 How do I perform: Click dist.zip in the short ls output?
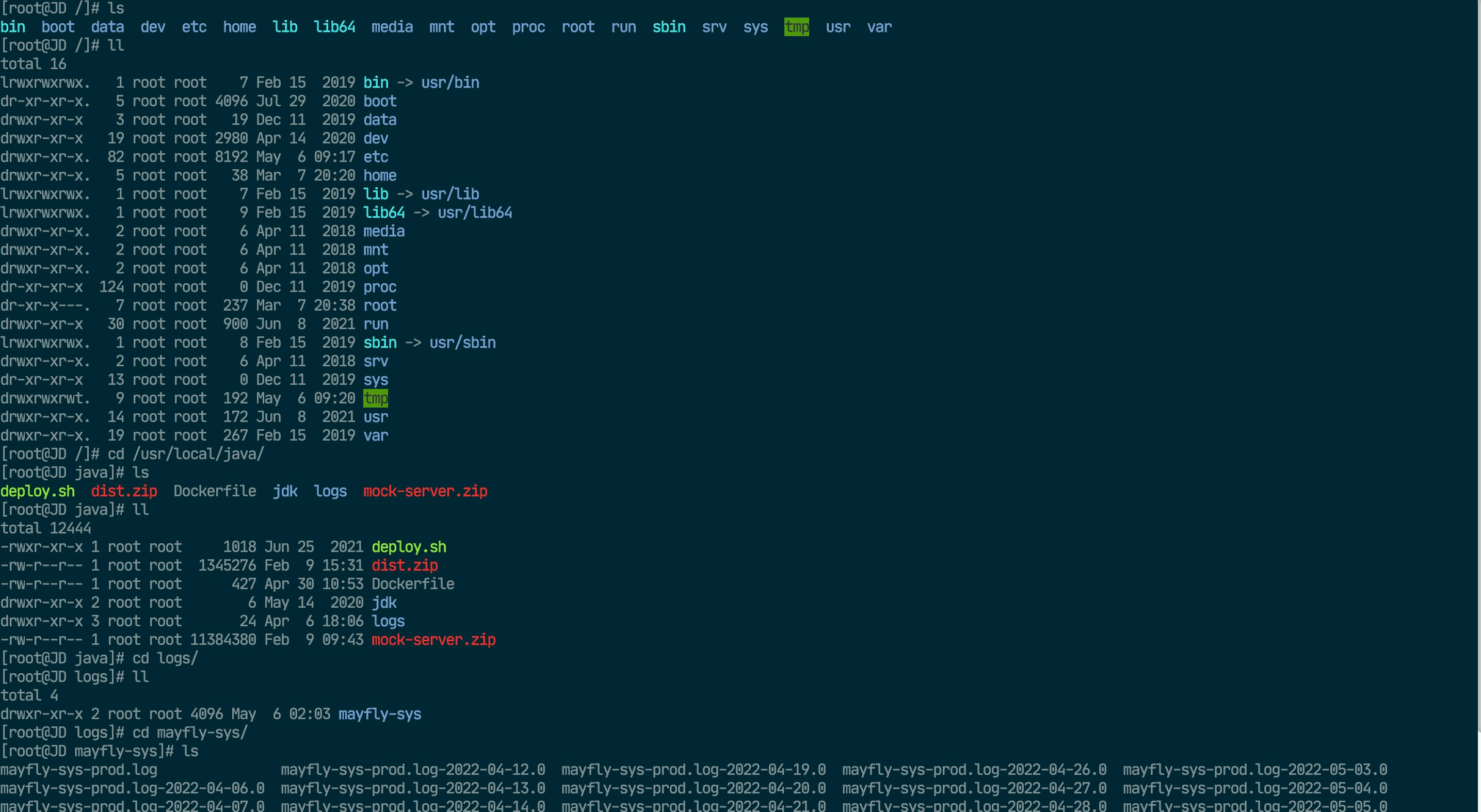[124, 491]
